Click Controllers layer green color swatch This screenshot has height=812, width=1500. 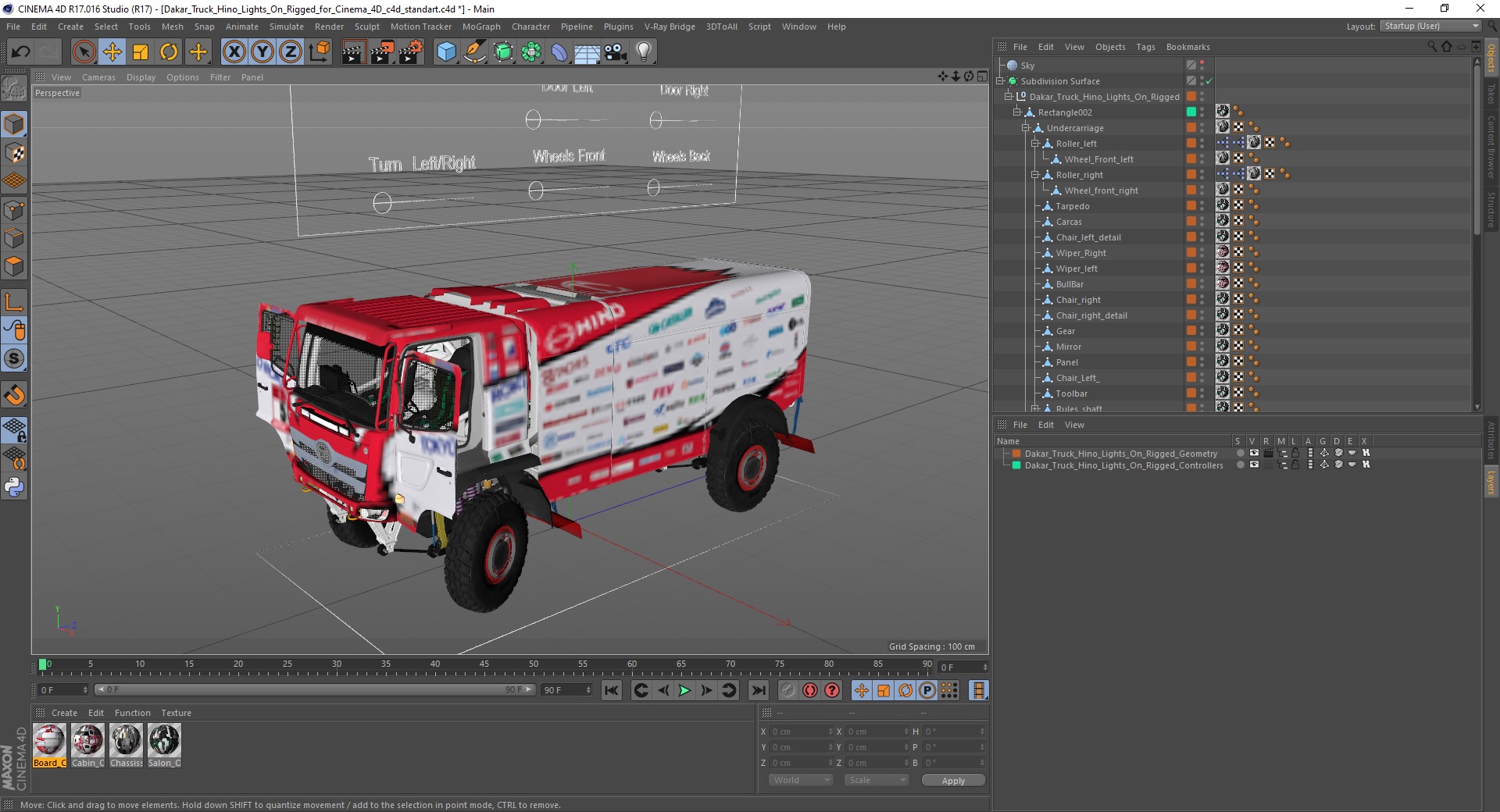click(x=1016, y=465)
